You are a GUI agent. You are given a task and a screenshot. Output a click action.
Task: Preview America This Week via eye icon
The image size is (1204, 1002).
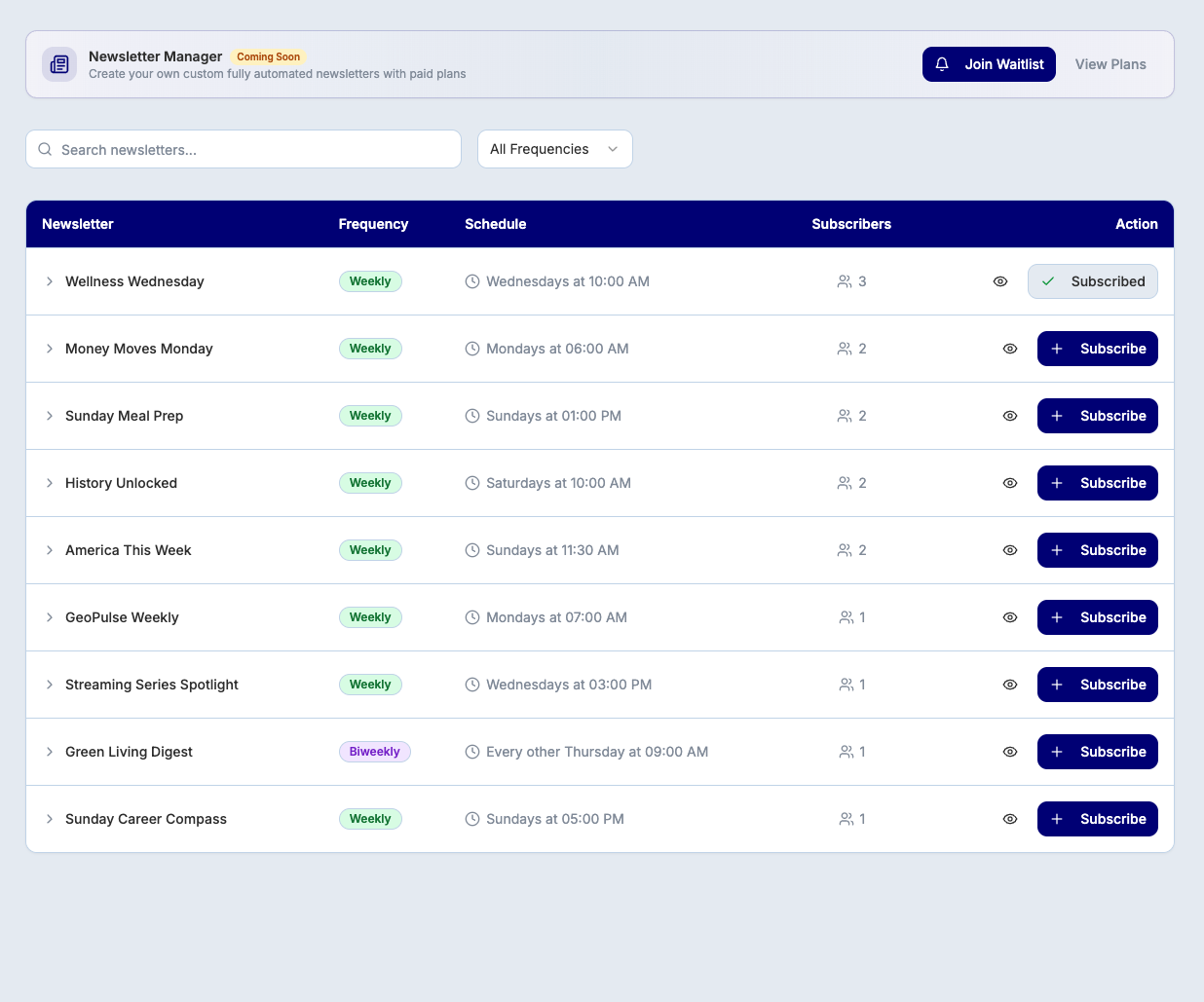[1010, 550]
